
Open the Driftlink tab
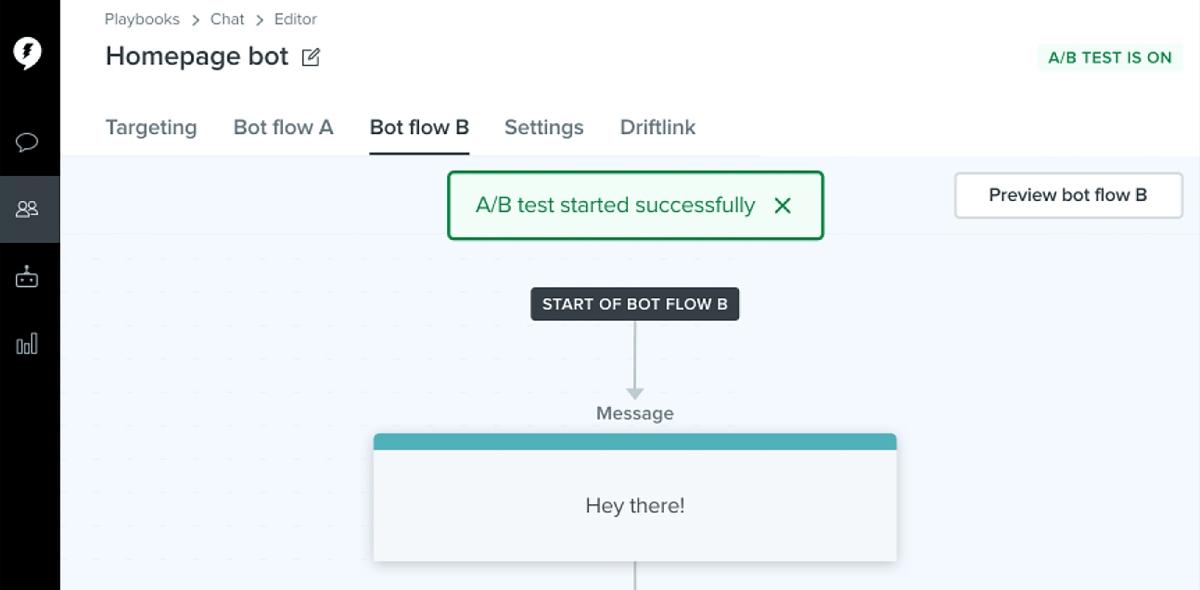click(658, 128)
